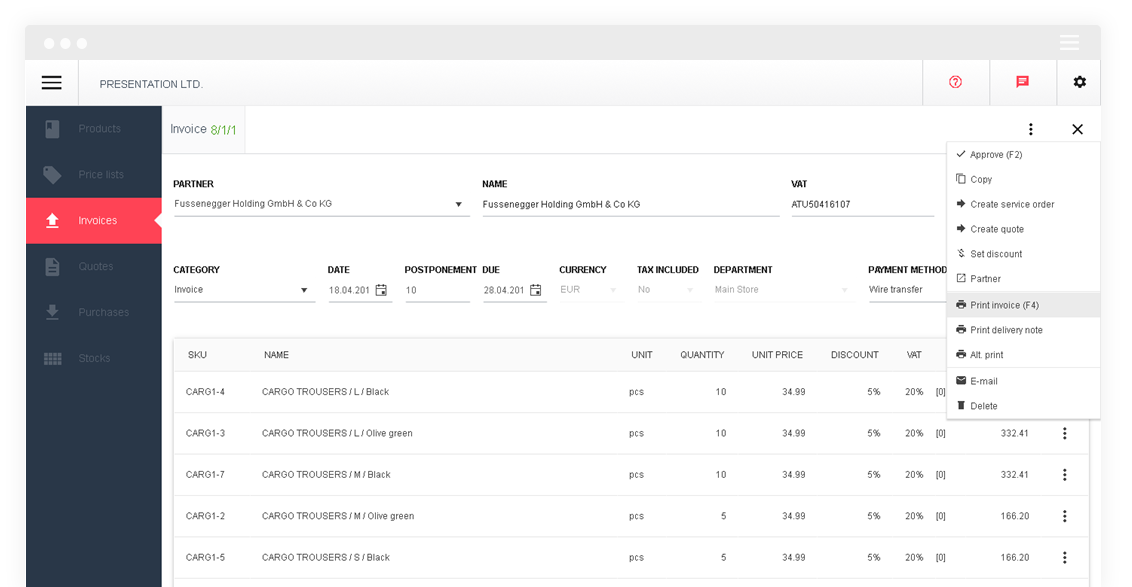Viewport: 1132px width, 587px height.
Task: Open Price lists in the sidebar
Action: 94,175
